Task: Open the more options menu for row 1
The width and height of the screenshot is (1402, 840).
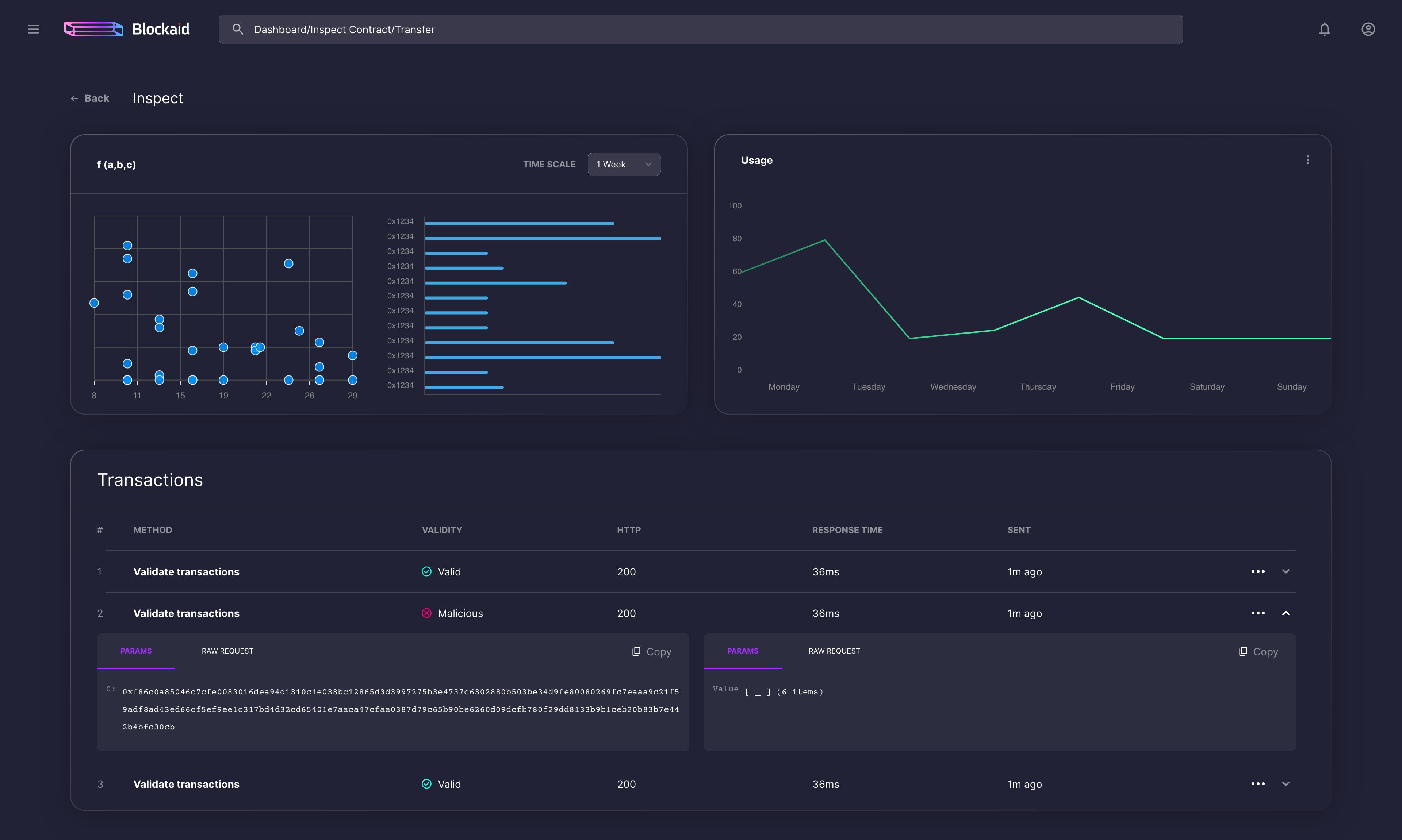Action: [1258, 572]
